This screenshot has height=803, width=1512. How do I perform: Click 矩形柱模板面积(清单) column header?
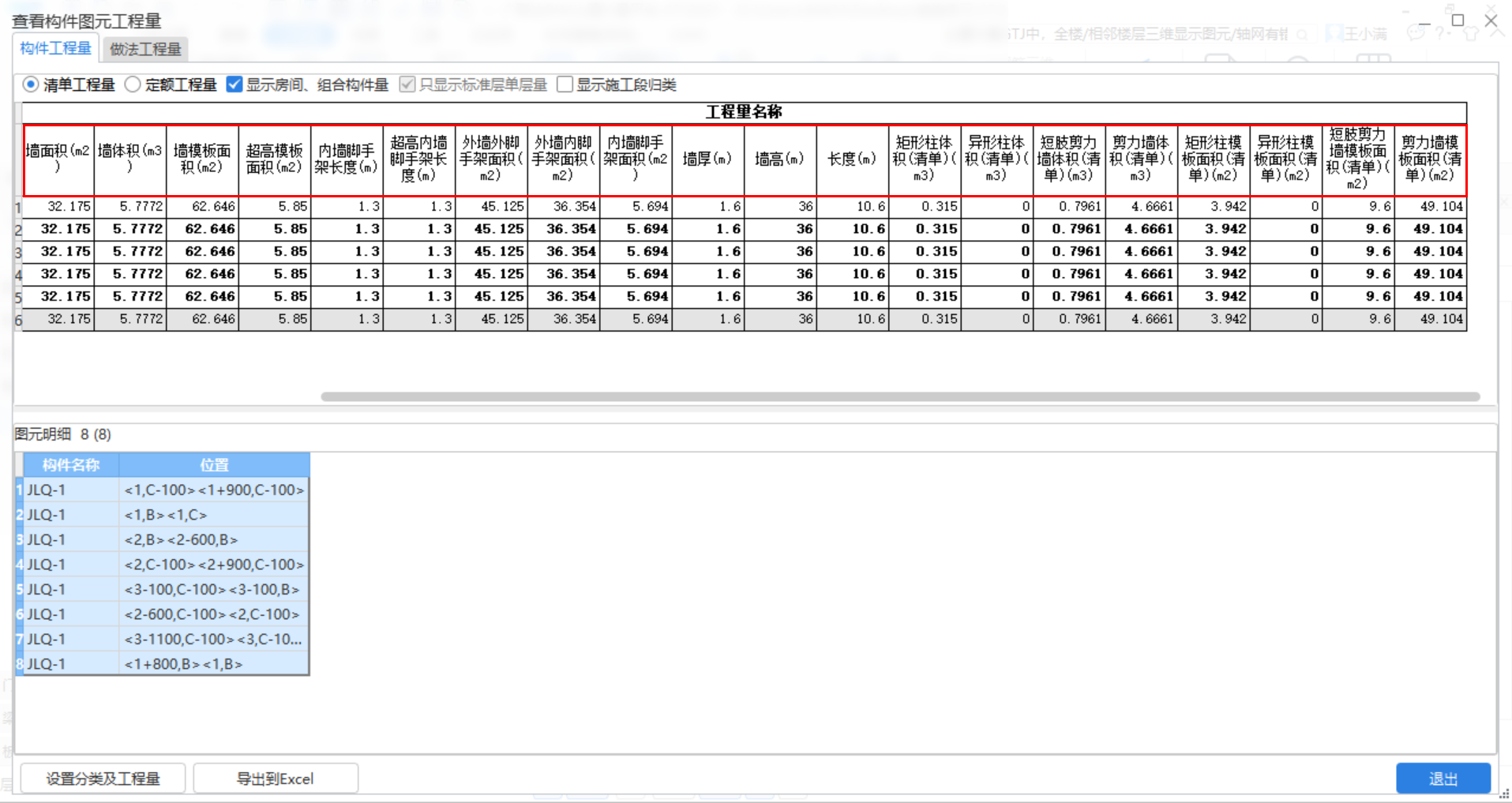[1214, 159]
